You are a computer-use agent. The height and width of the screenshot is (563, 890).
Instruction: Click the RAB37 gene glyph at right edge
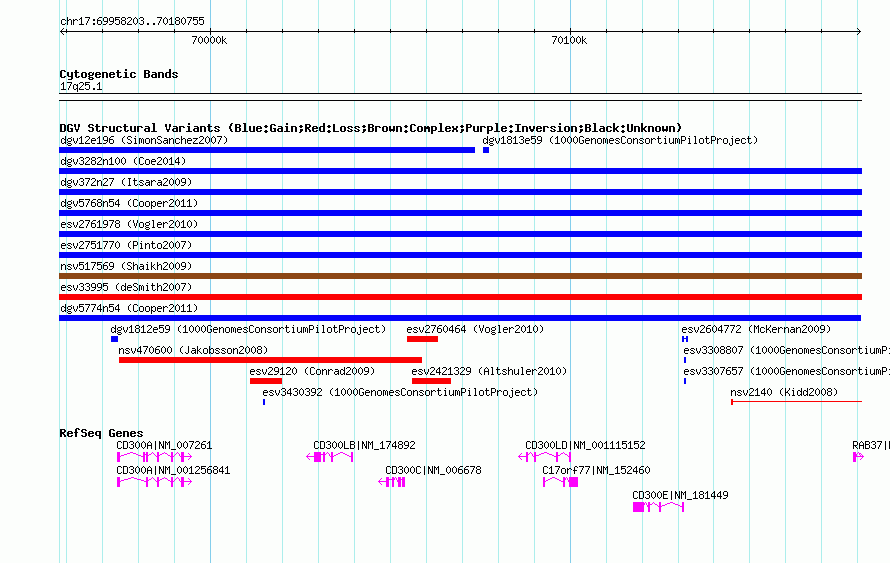(x=858, y=457)
